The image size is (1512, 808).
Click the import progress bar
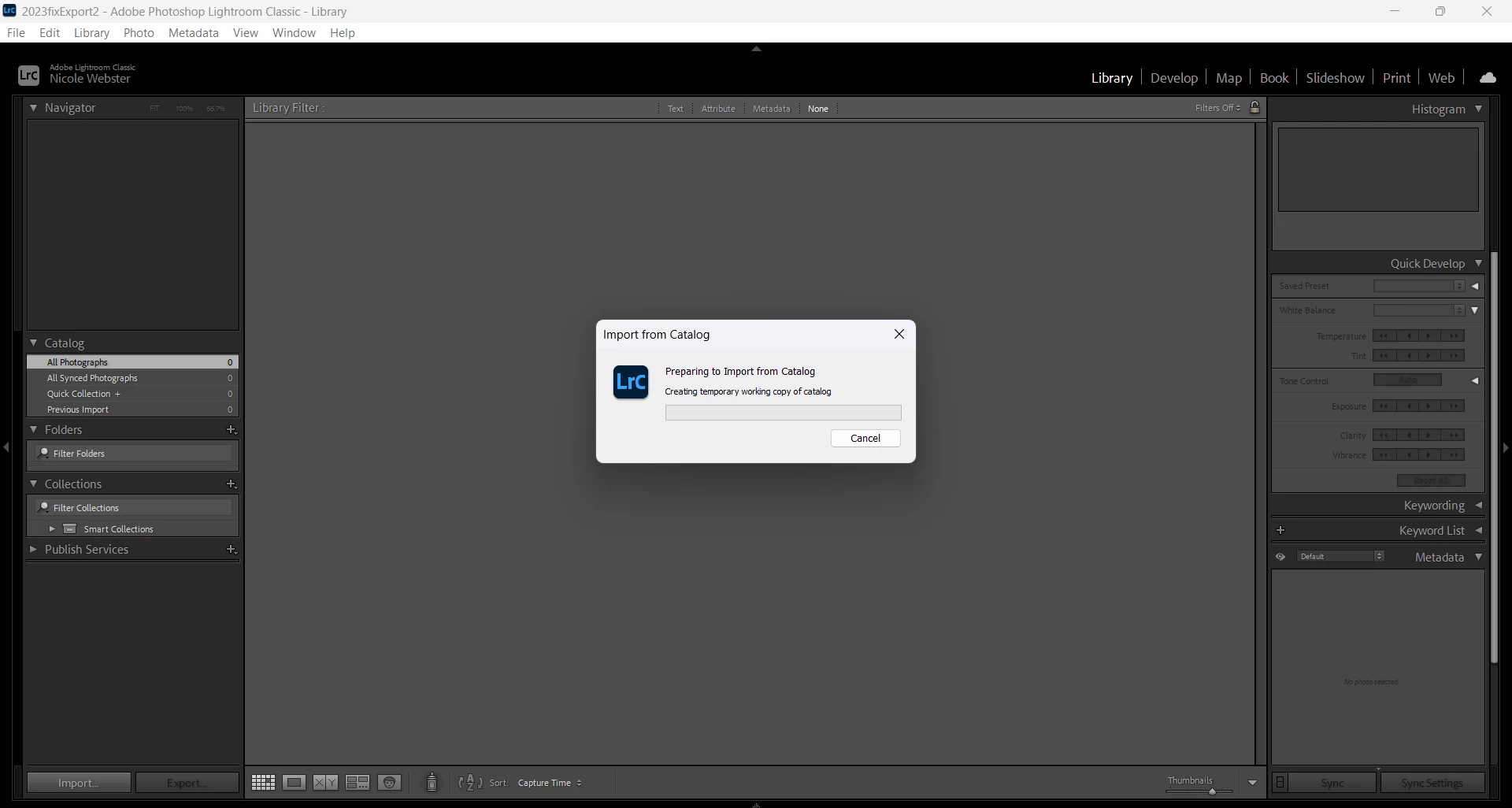(784, 413)
